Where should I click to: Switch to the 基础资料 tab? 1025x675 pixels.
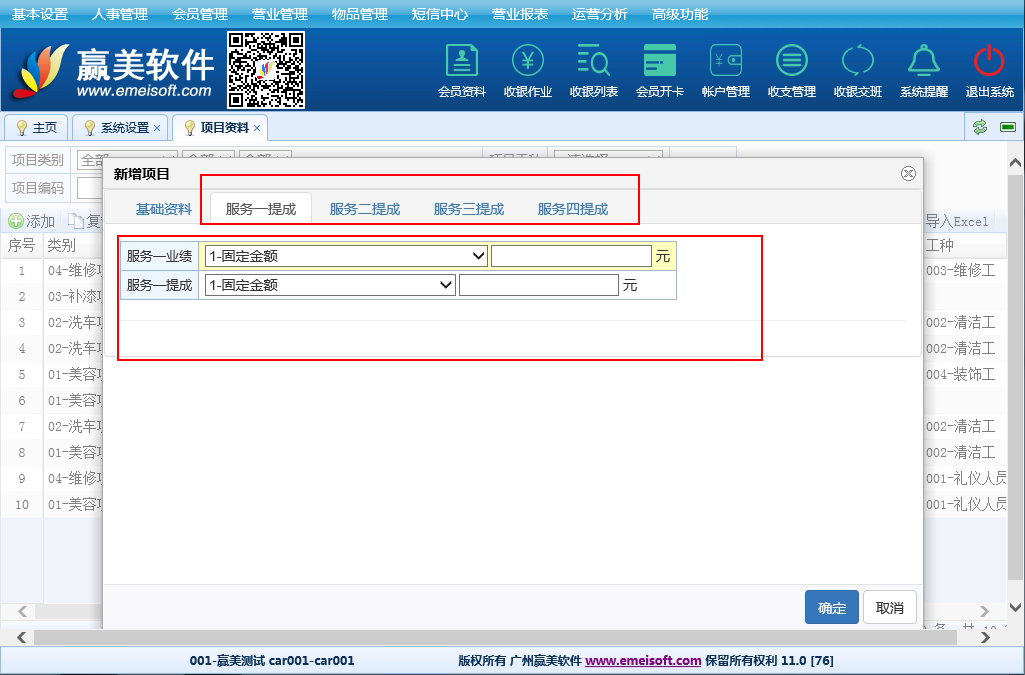pyautogui.click(x=164, y=209)
